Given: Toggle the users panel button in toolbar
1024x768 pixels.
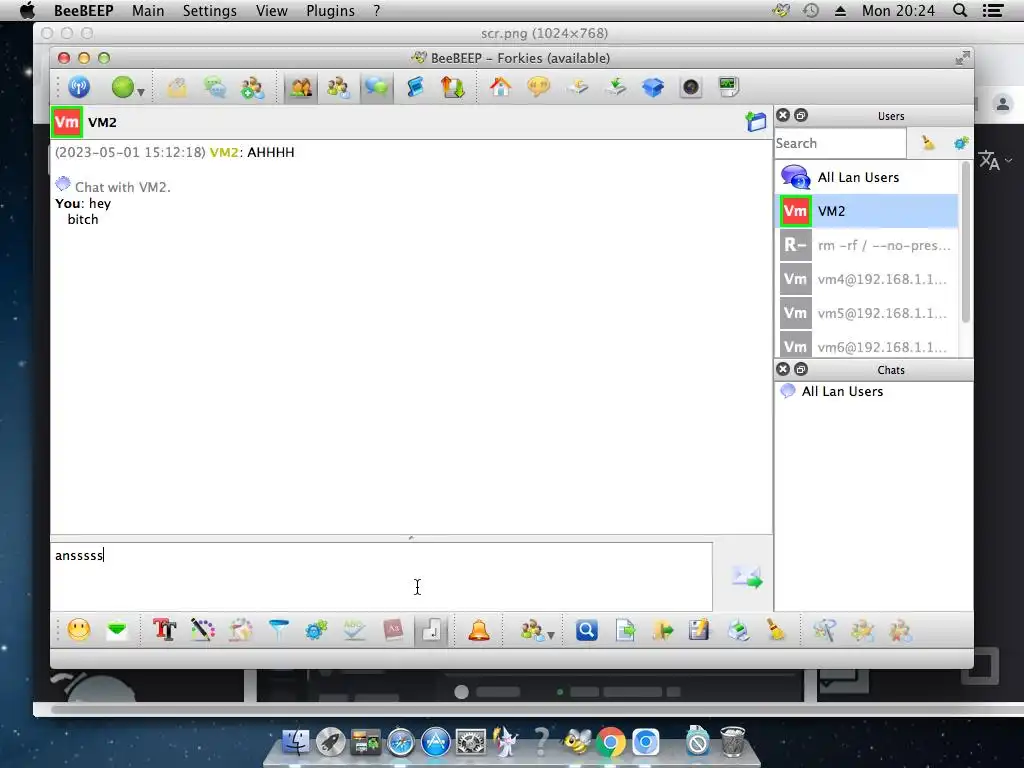Looking at the screenshot, I should (x=300, y=88).
